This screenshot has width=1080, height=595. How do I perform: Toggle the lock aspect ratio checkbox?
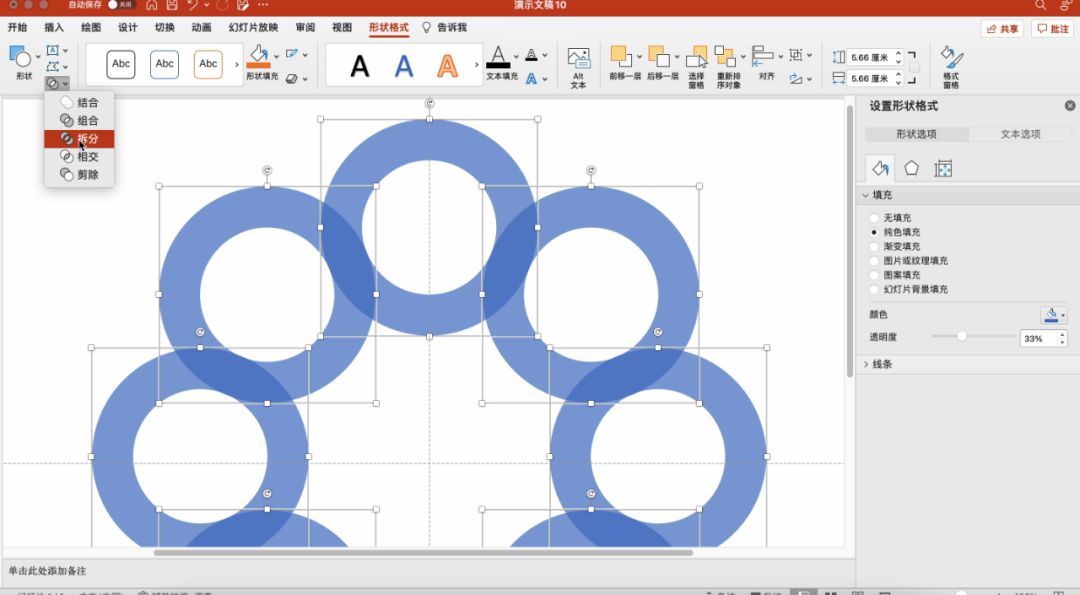914,67
